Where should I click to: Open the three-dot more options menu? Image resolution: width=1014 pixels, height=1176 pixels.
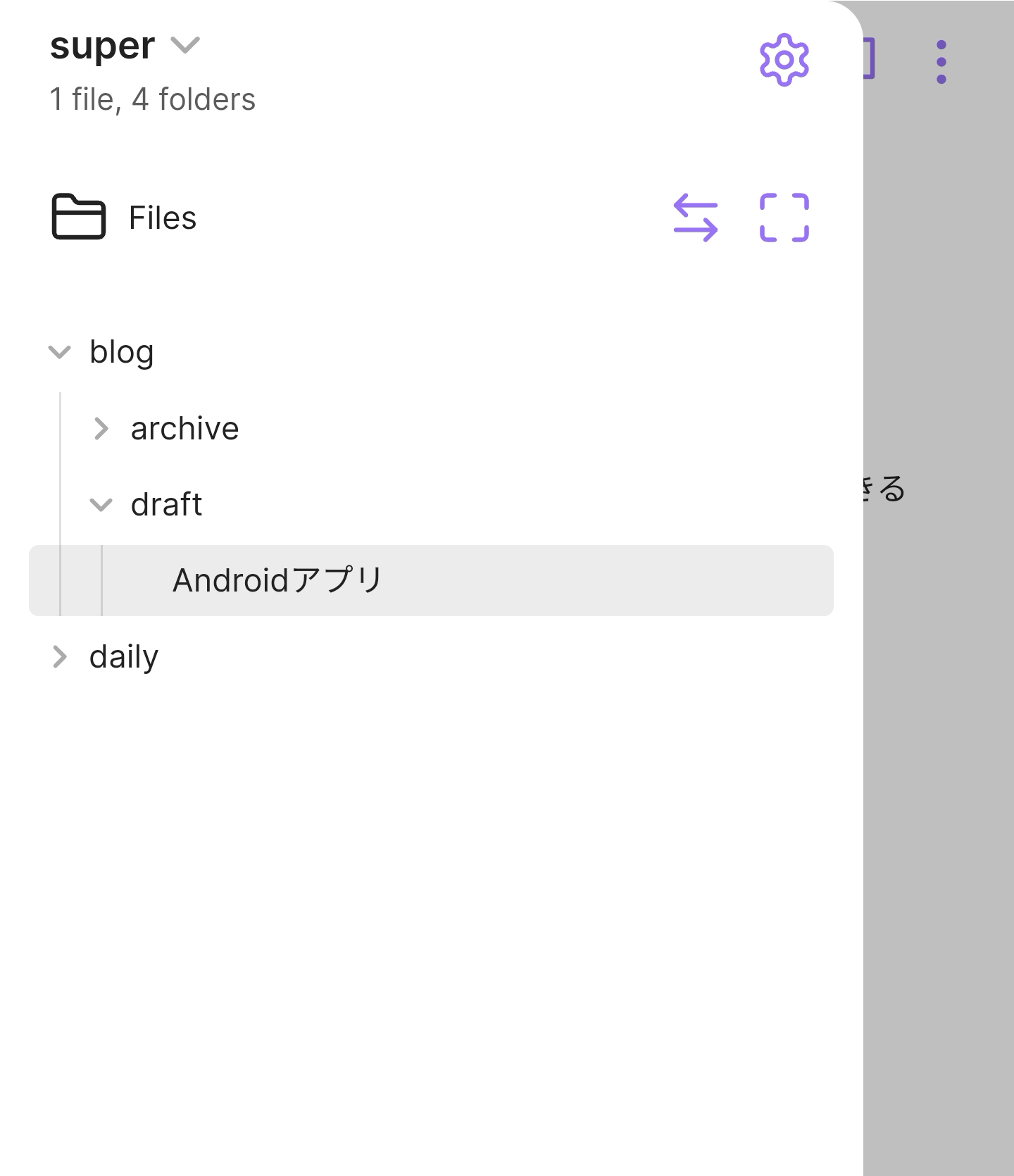click(x=941, y=62)
